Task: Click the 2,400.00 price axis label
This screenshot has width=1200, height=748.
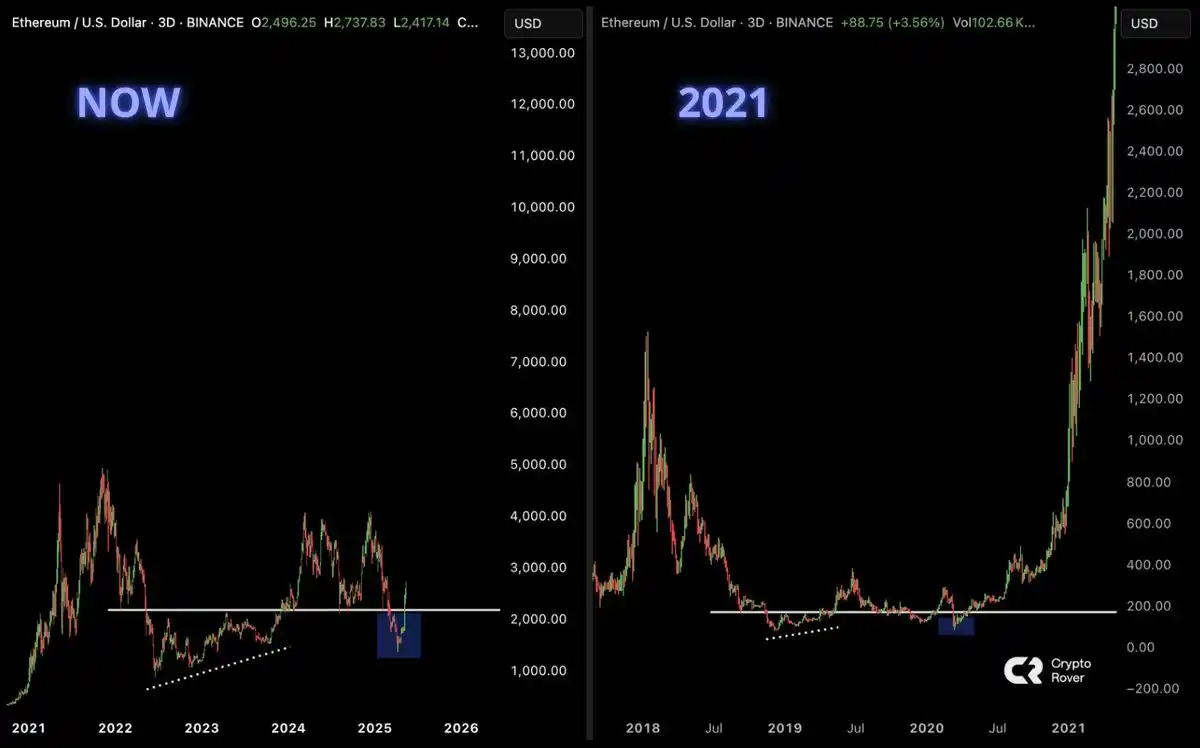Action: coord(1156,151)
